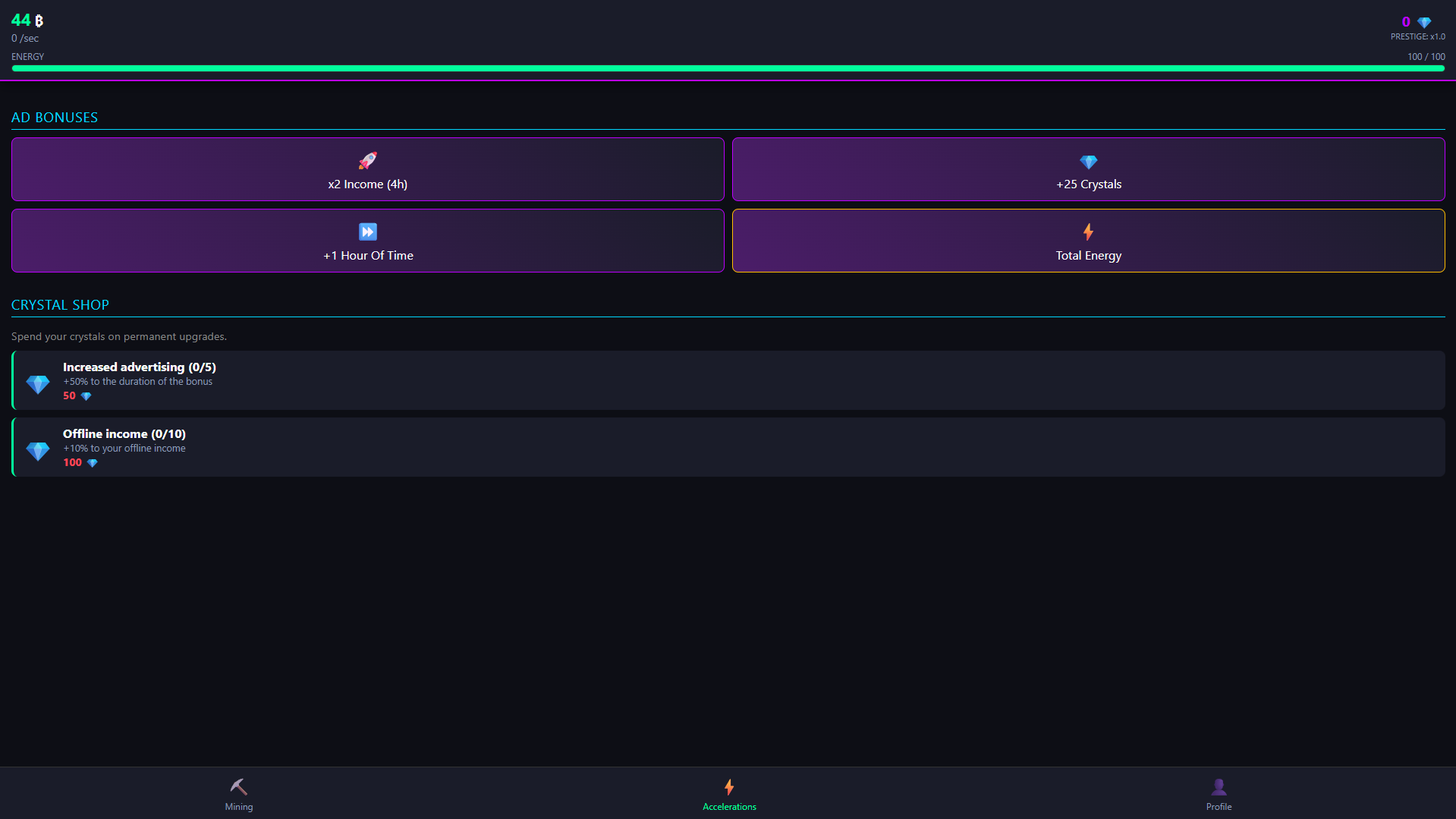Click the lightning bolt on Total Energy
1456x819 pixels.
point(1088,232)
